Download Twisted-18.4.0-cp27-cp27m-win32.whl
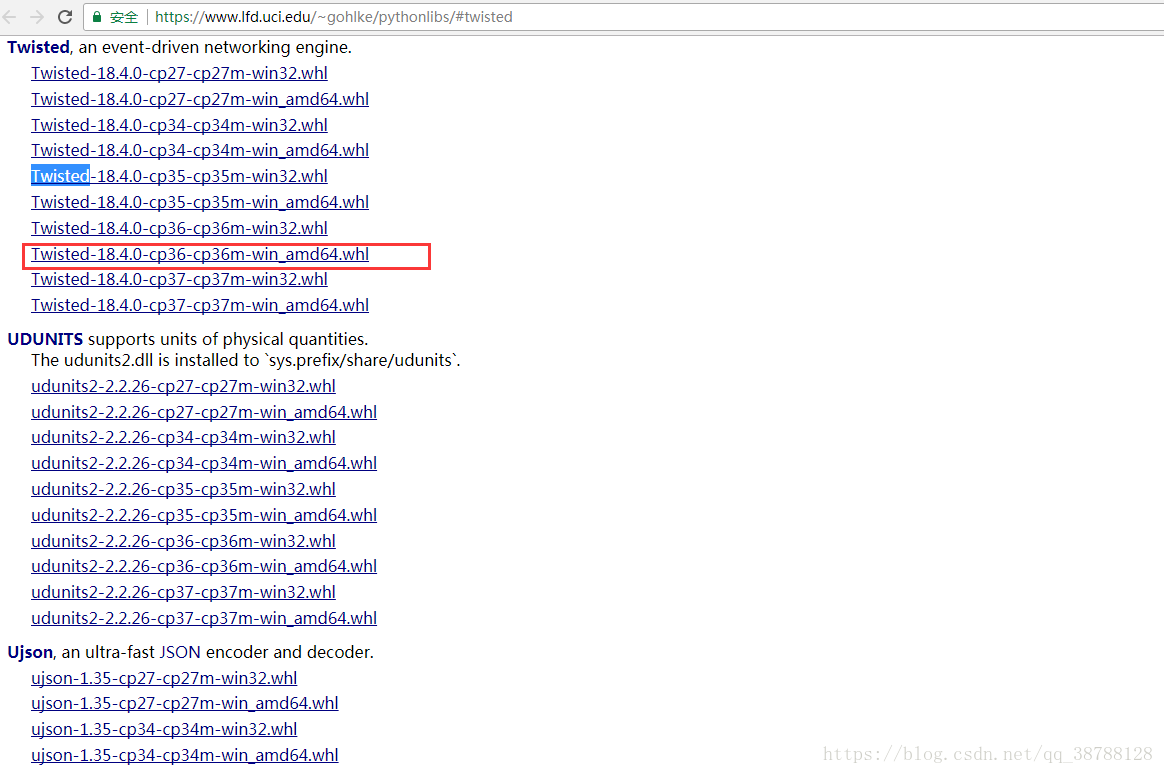 (x=179, y=73)
